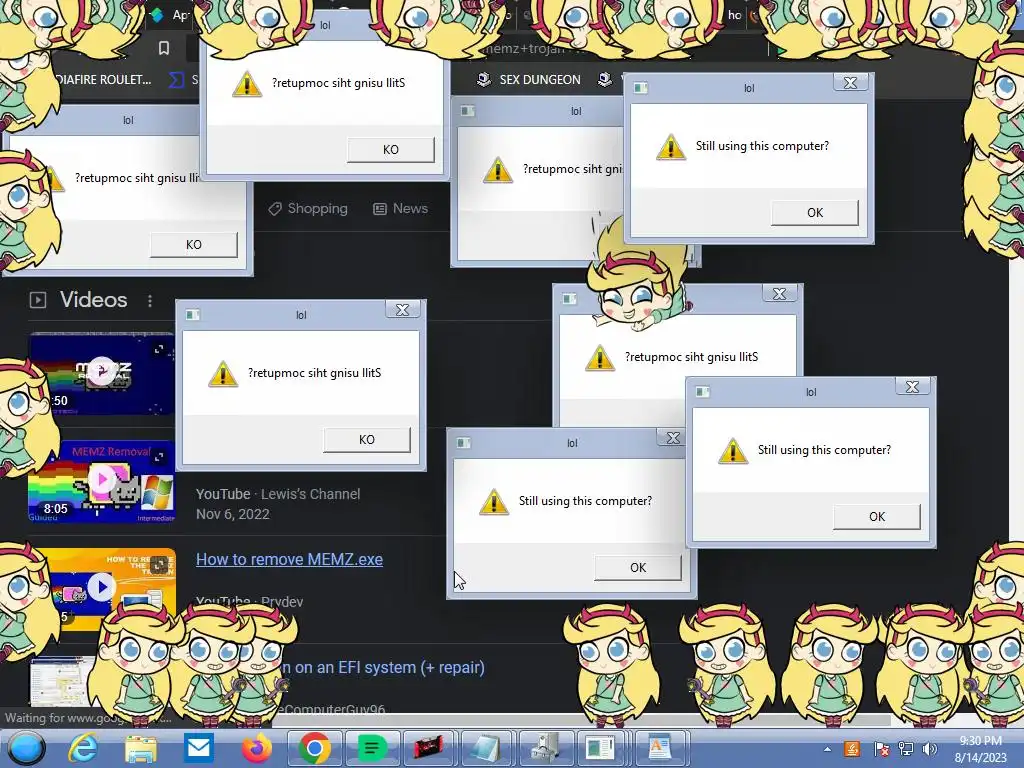Image resolution: width=1024 pixels, height=768 pixels.
Task: Click the small bottom thumbnail beside EFI result
Action: pos(62,681)
